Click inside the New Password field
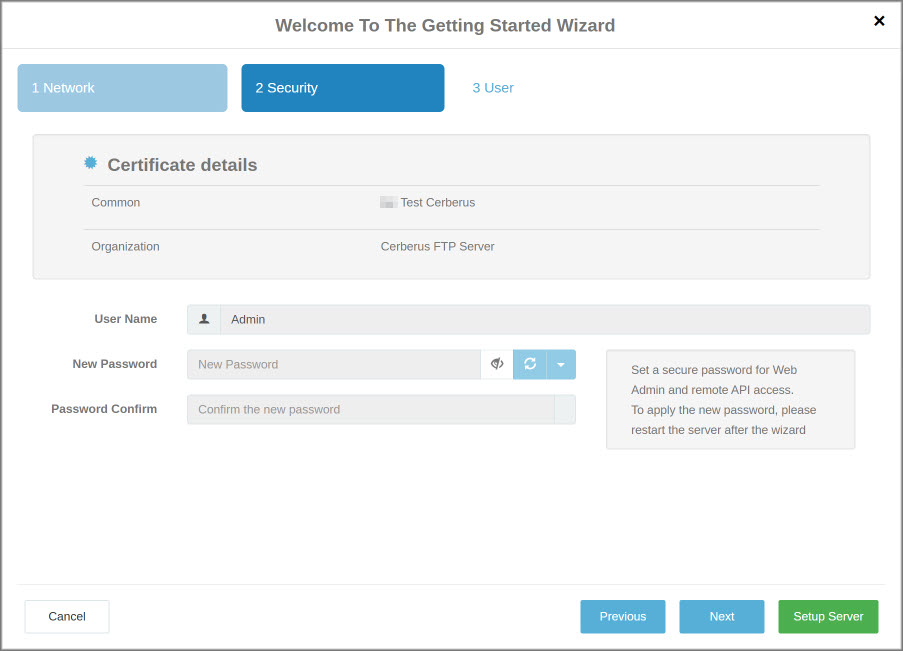Image resolution: width=903 pixels, height=651 pixels. (x=335, y=364)
